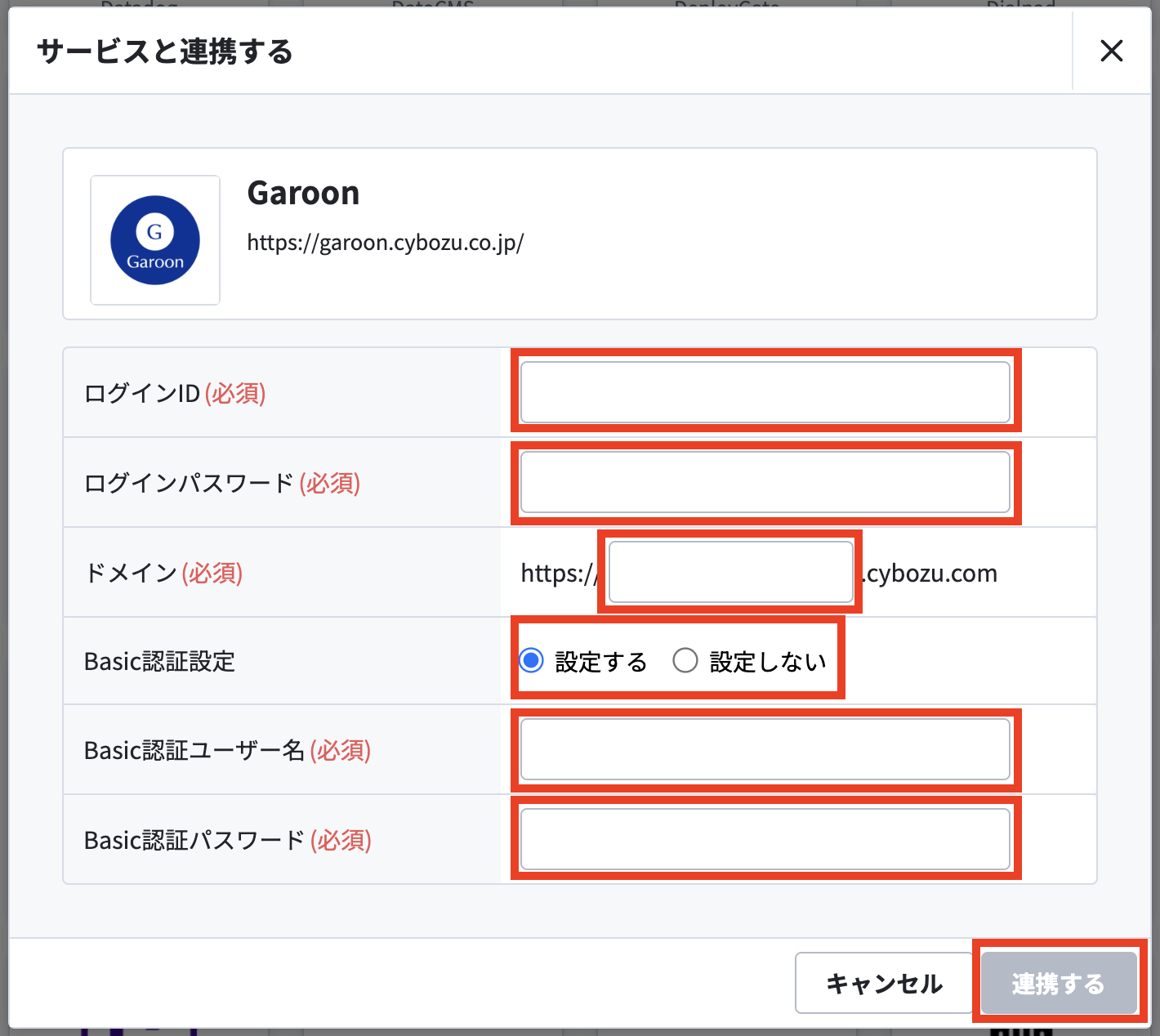Image resolution: width=1160 pixels, height=1036 pixels.
Task: Click the .cybozu.com suffix text
Action: (x=929, y=574)
